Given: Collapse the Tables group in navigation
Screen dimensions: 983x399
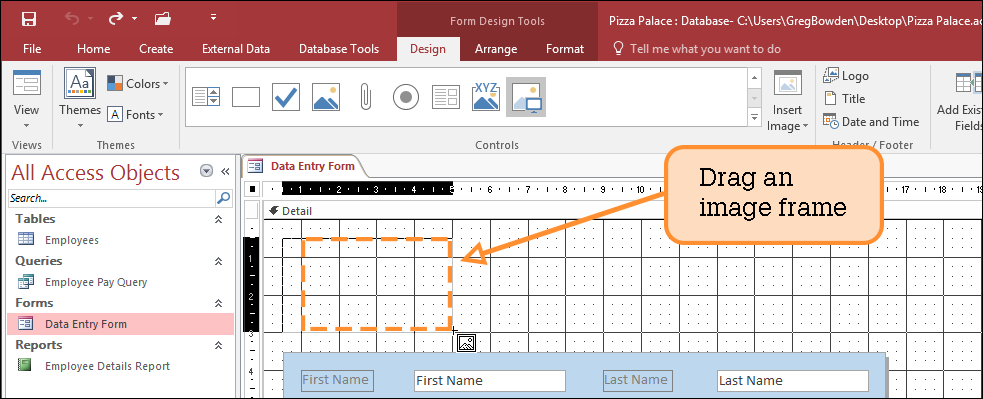Looking at the screenshot, I should 219,219.
